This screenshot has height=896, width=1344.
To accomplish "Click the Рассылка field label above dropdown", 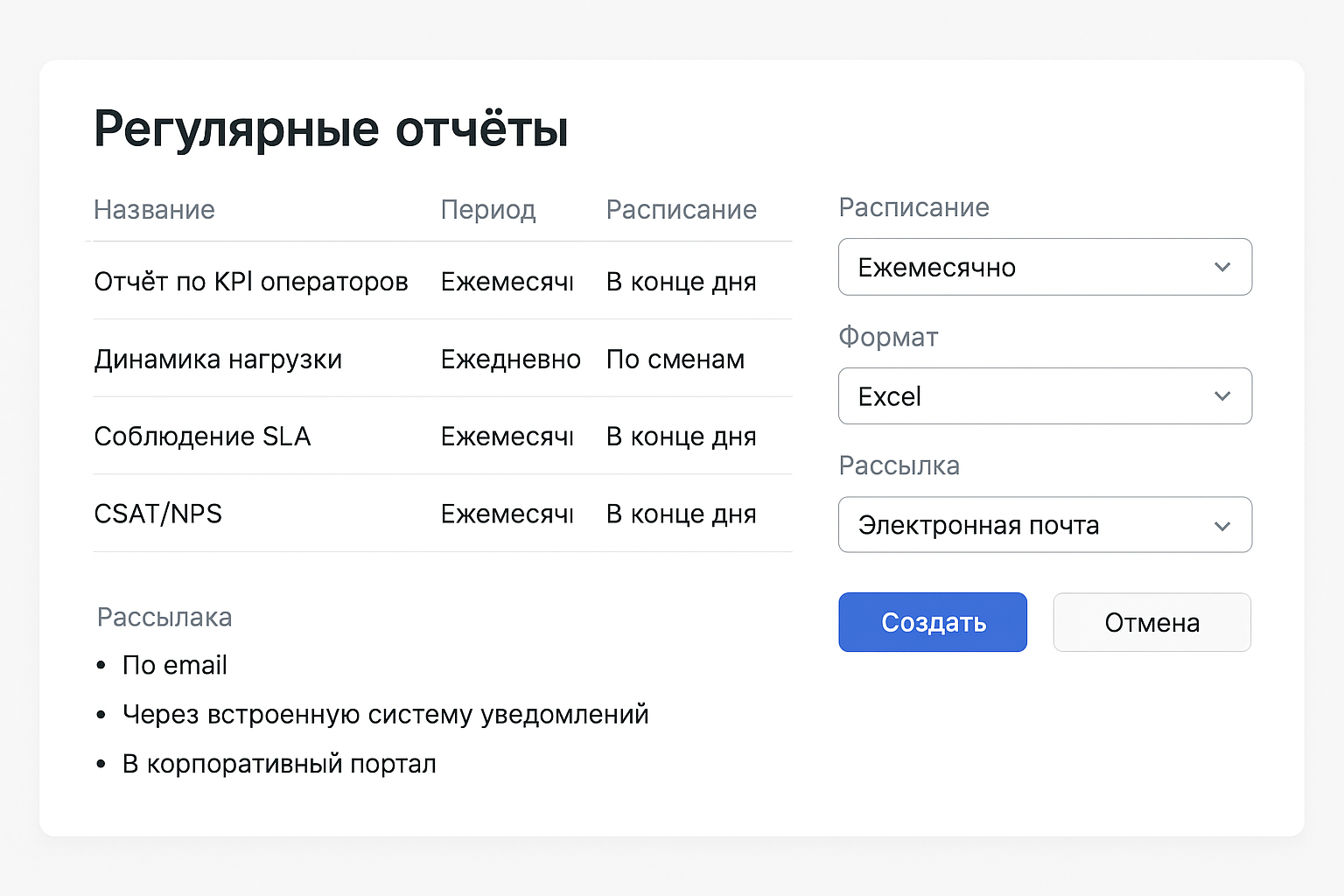I will pos(899,466).
